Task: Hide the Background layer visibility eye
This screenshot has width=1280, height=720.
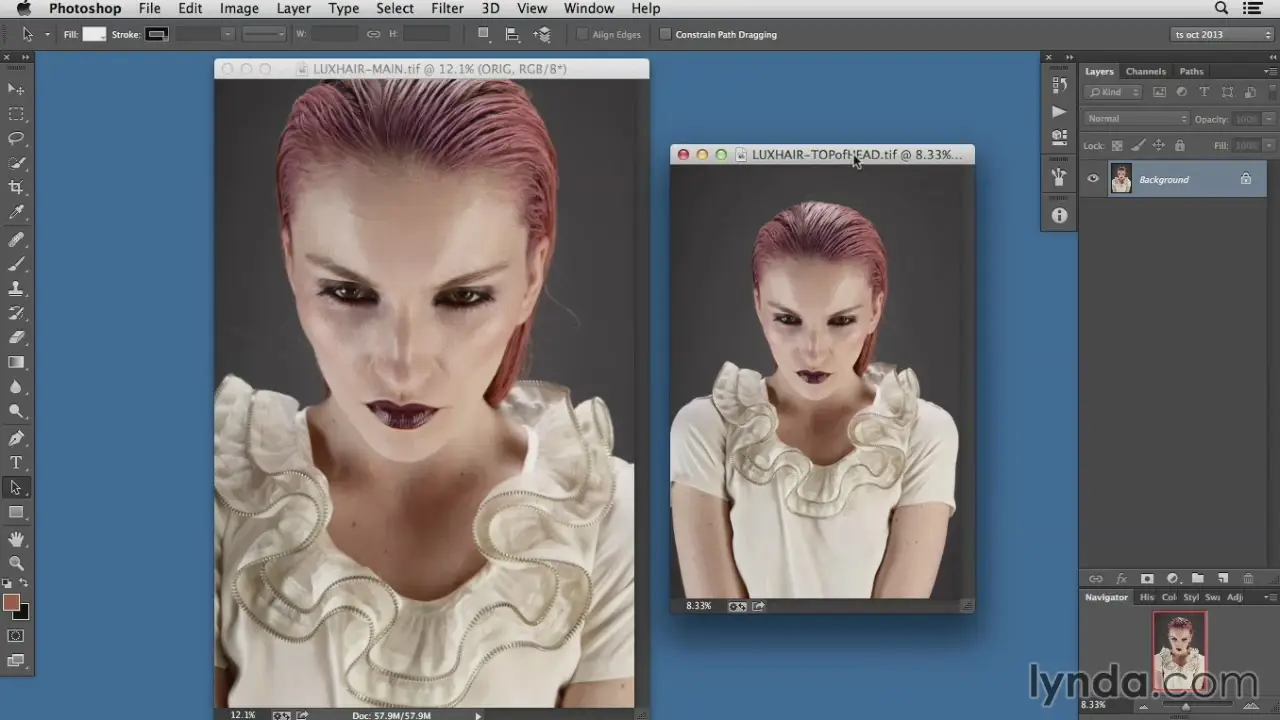Action: click(1093, 179)
